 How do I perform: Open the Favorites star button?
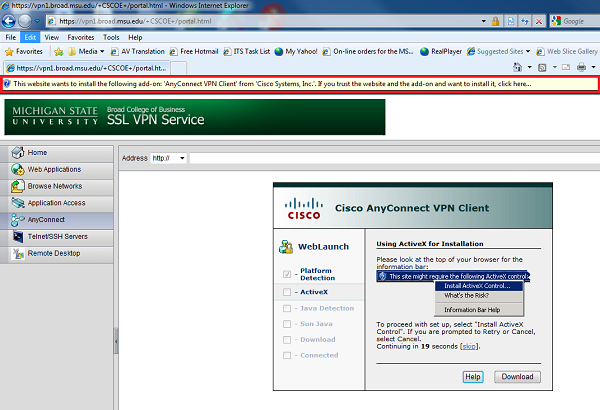coord(24,51)
